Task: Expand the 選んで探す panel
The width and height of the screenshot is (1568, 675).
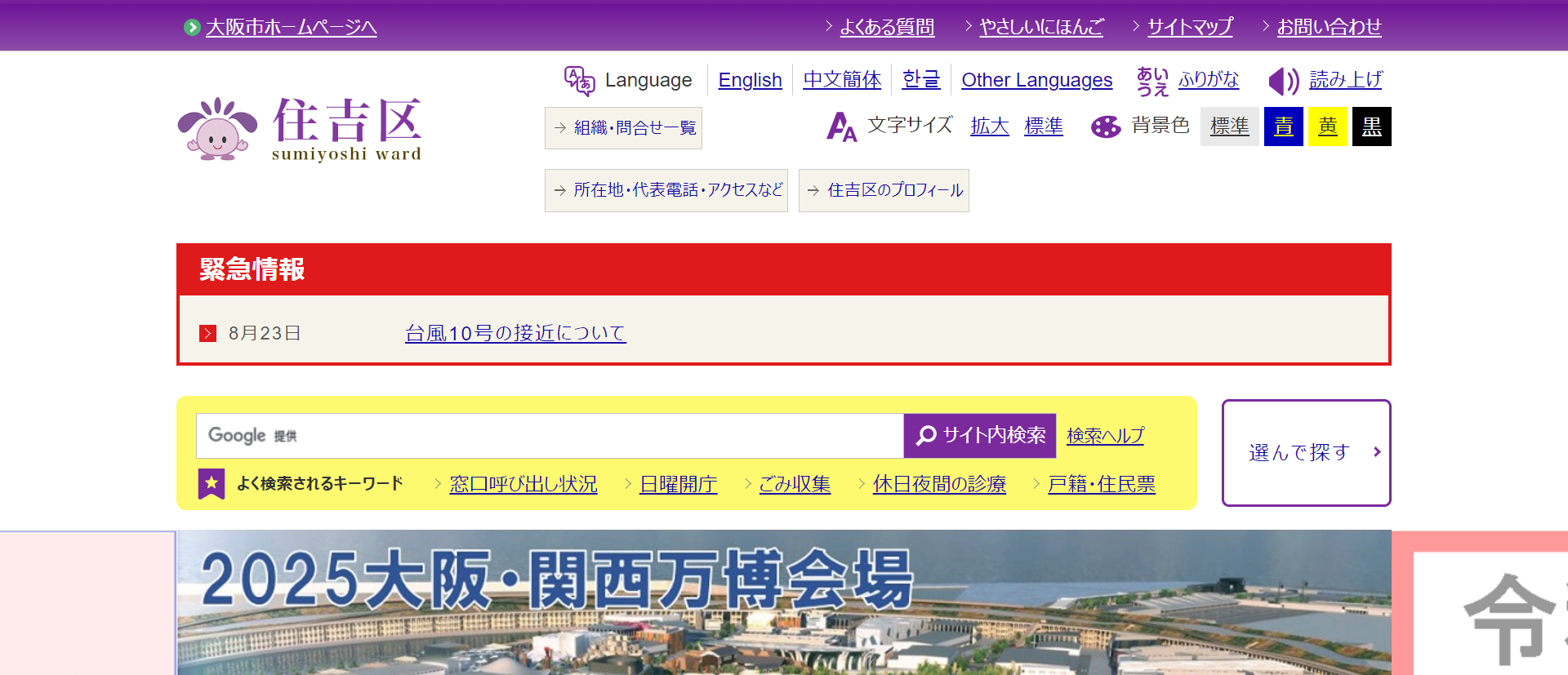Action: (x=1307, y=453)
